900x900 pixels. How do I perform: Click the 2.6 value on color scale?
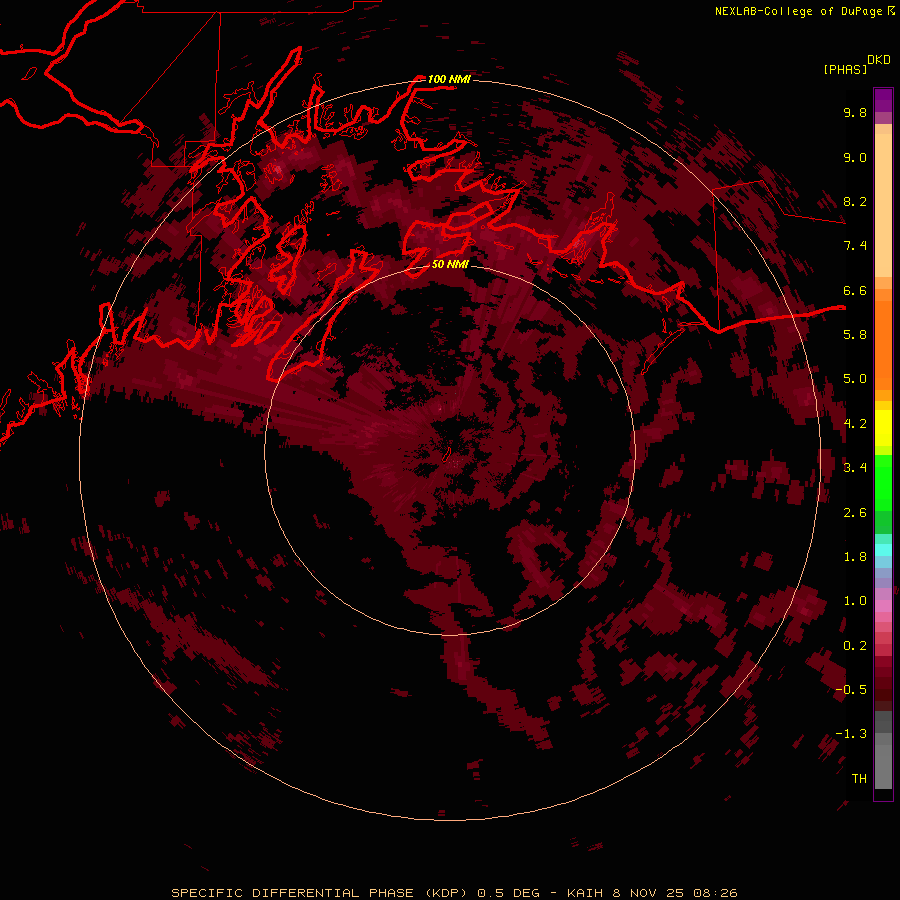pos(855,513)
